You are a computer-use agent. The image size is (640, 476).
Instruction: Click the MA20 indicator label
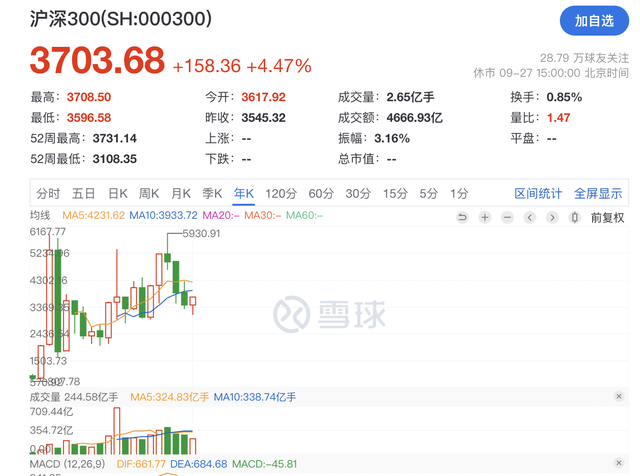click(x=221, y=215)
